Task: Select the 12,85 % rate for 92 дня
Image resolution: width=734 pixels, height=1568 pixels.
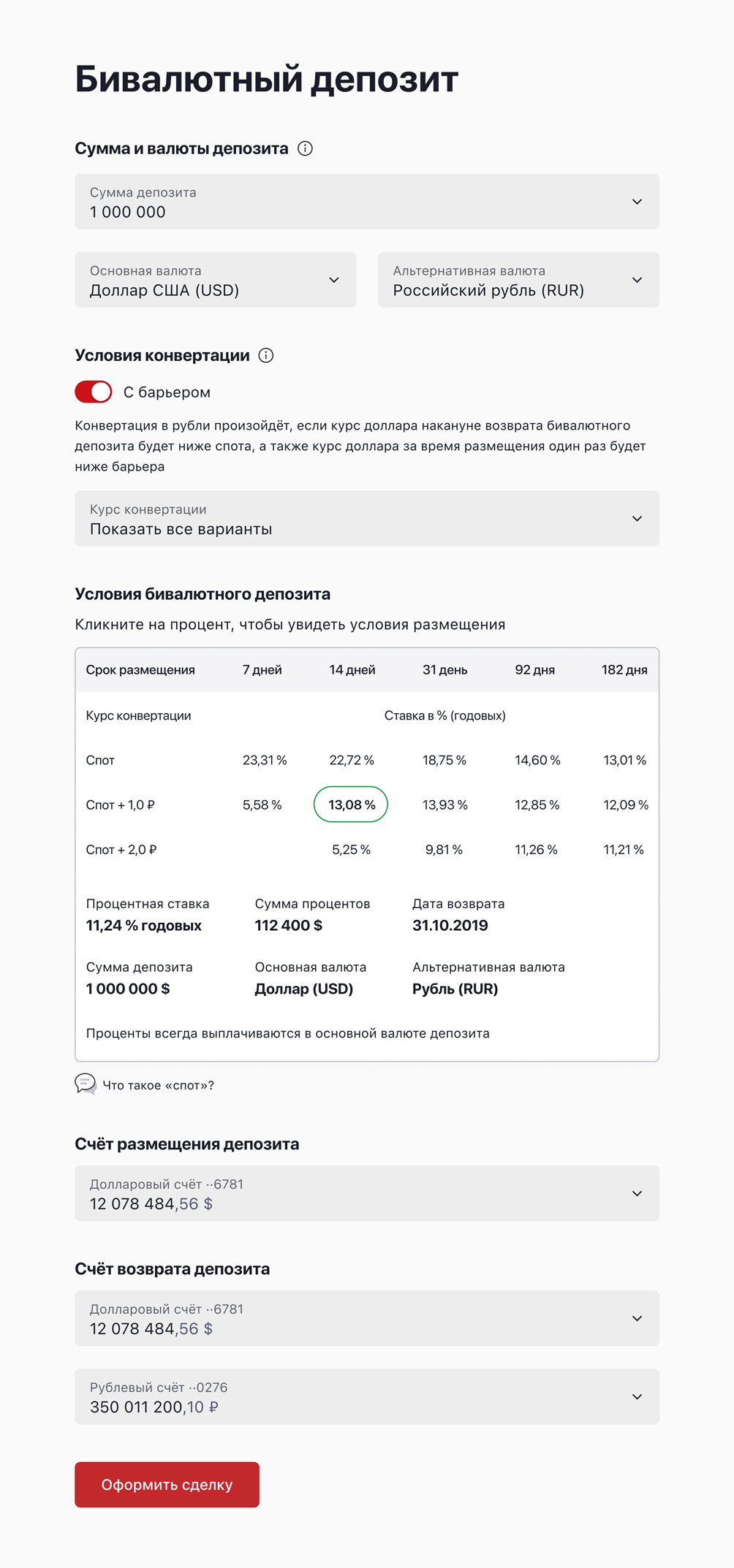Action: pos(537,804)
